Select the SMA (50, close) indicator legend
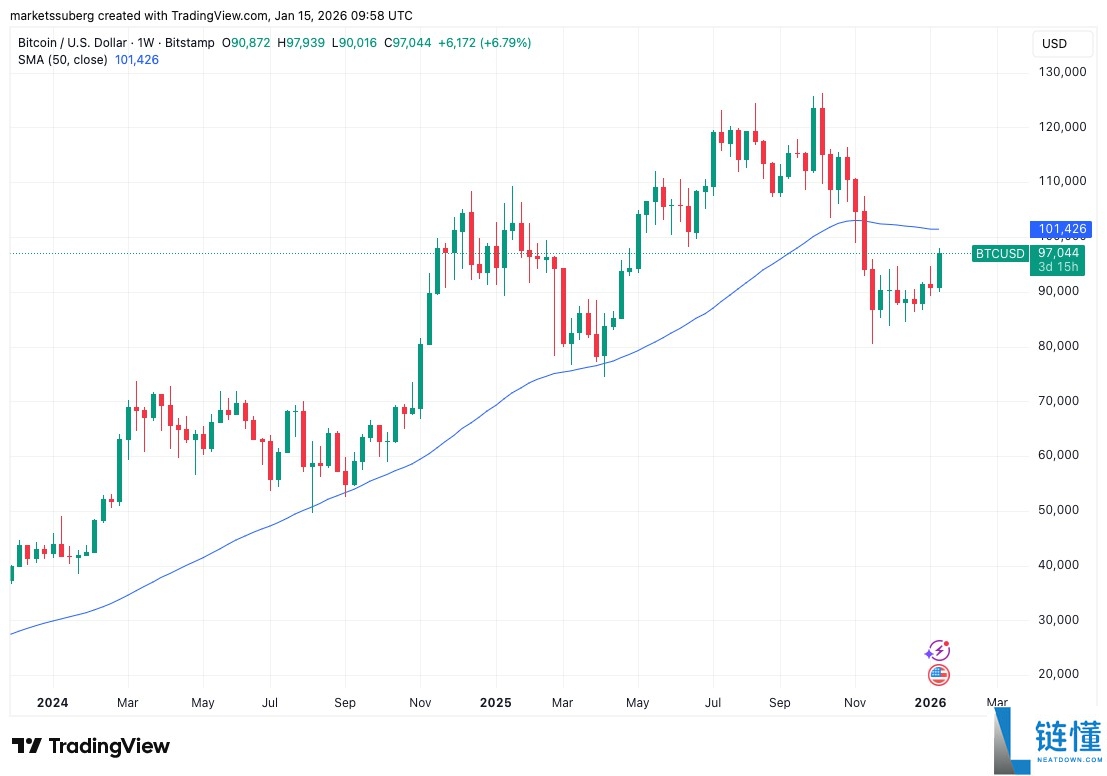The height and width of the screenshot is (776, 1107). (x=63, y=60)
